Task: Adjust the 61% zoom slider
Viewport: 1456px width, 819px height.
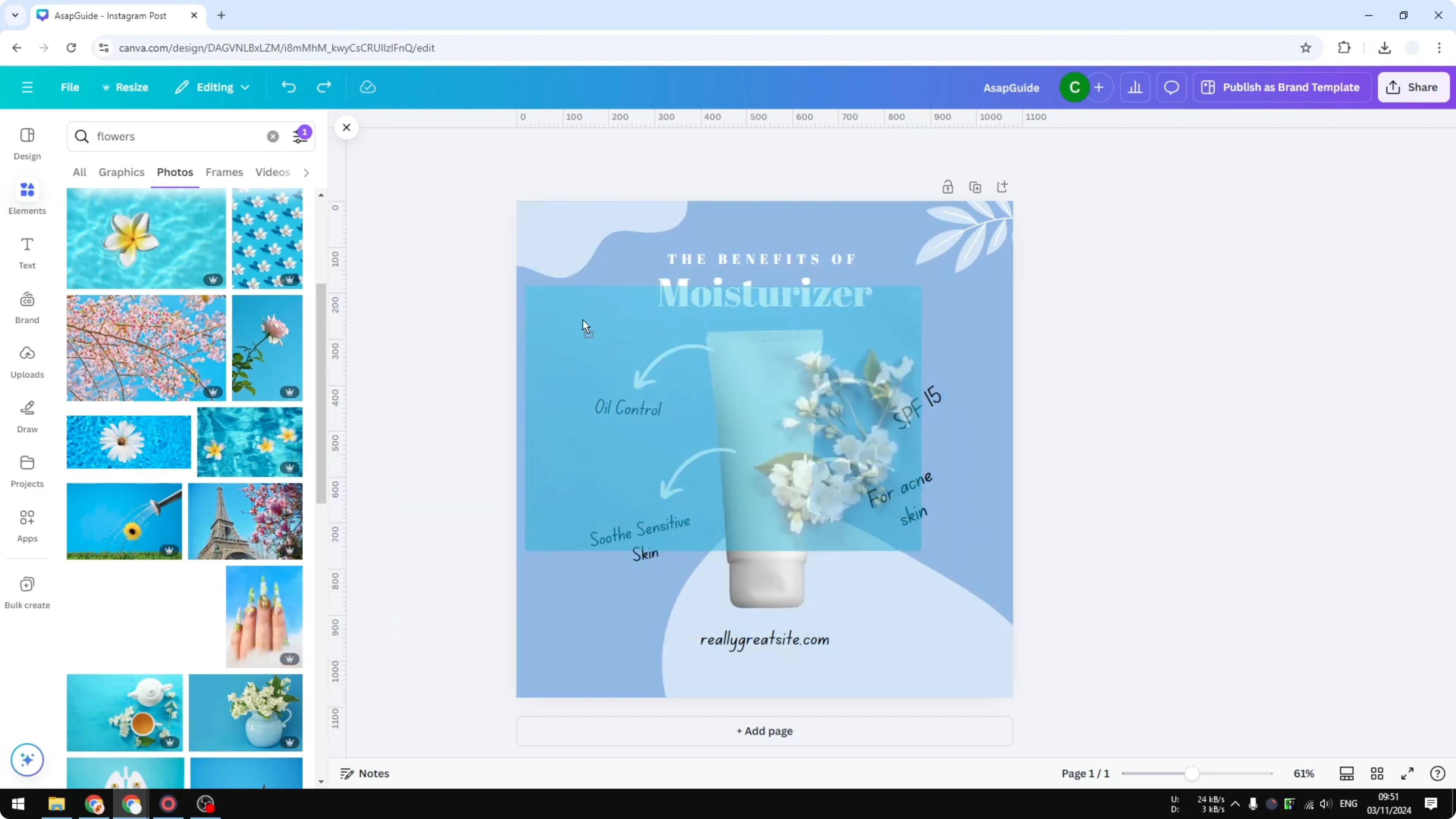Action: 1192,773
